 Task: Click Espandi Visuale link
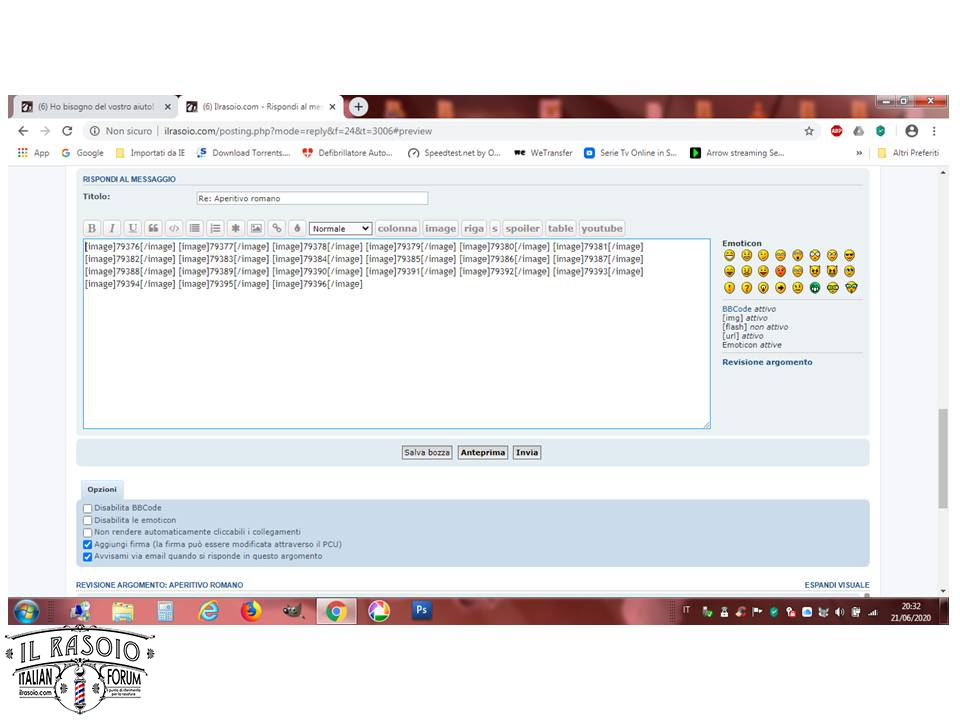(836, 585)
